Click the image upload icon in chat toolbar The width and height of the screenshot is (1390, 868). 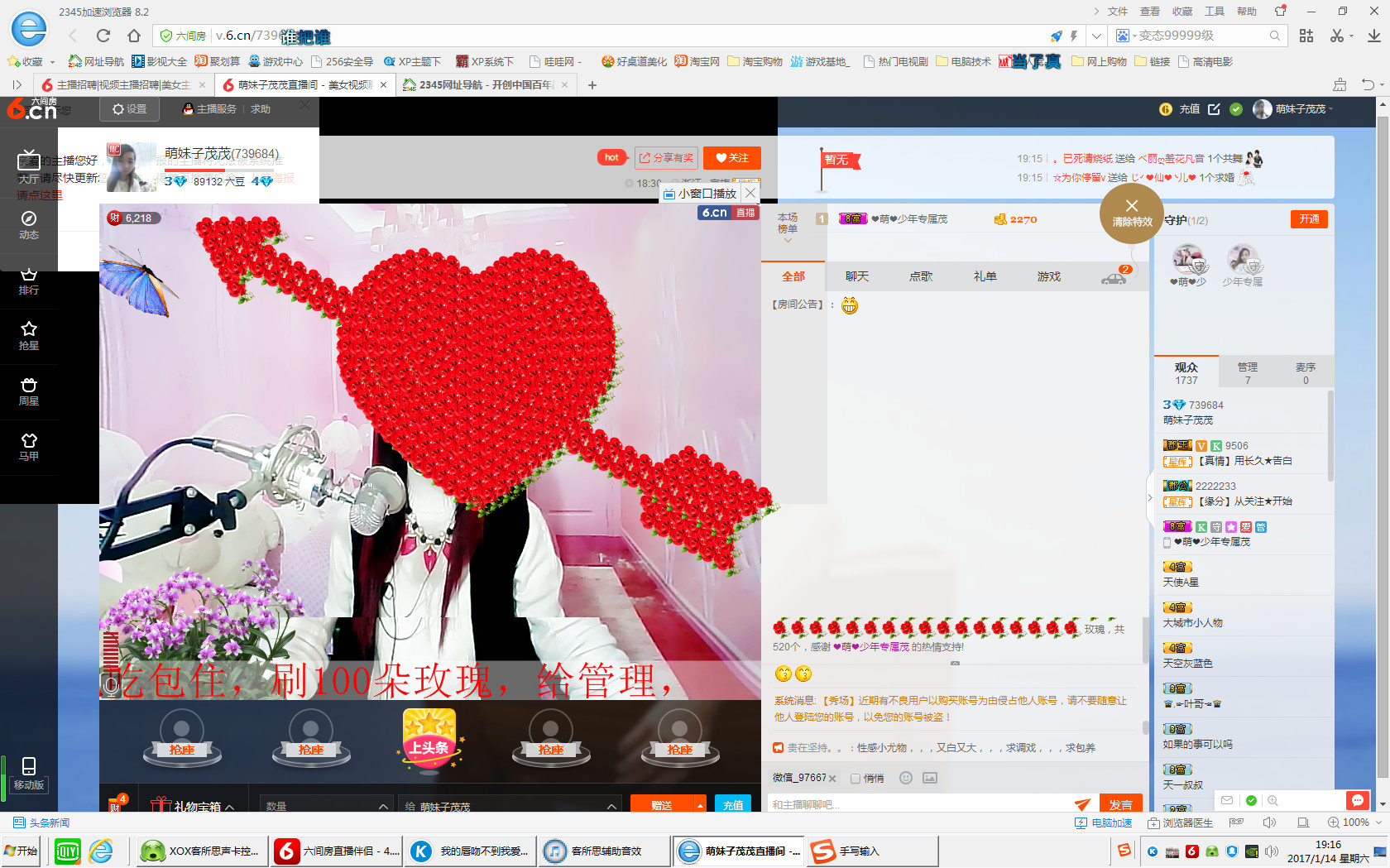point(930,778)
